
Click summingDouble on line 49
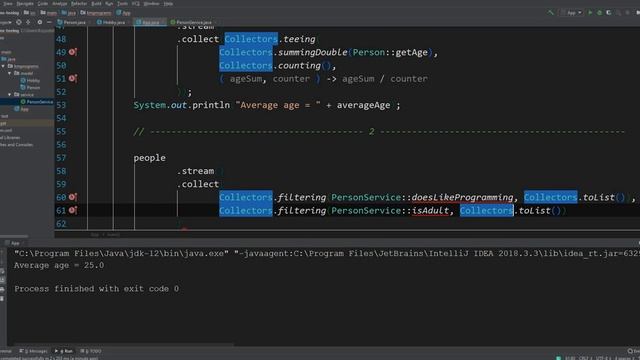(x=312, y=52)
